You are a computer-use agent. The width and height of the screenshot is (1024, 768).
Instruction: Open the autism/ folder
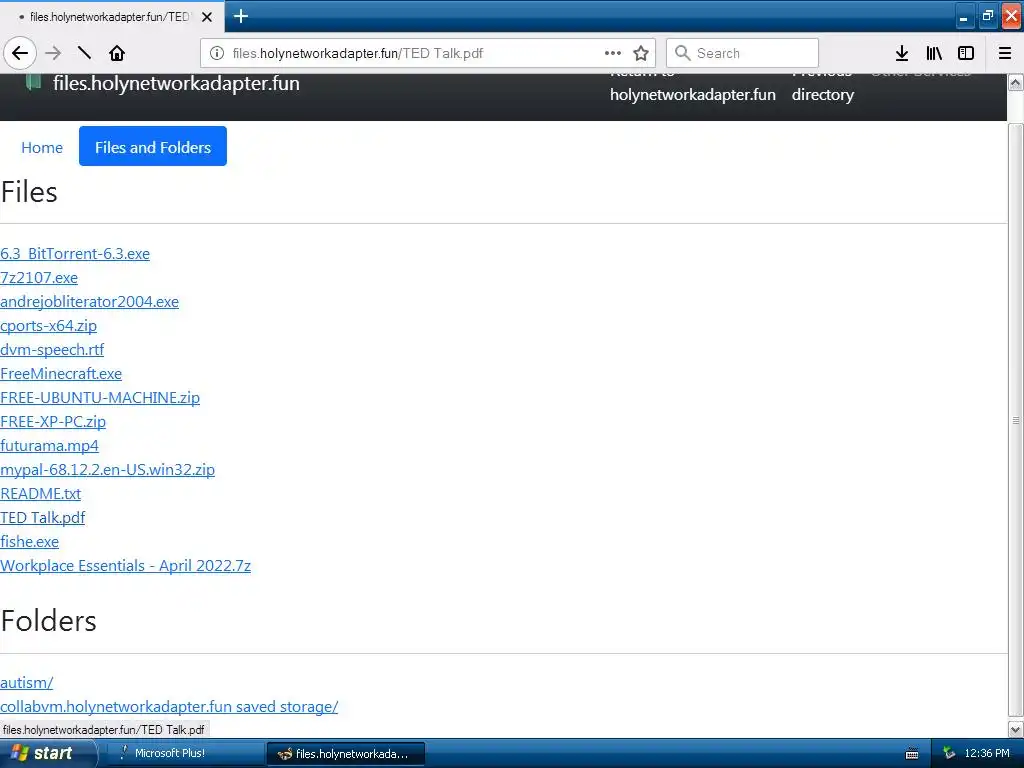click(x=27, y=682)
